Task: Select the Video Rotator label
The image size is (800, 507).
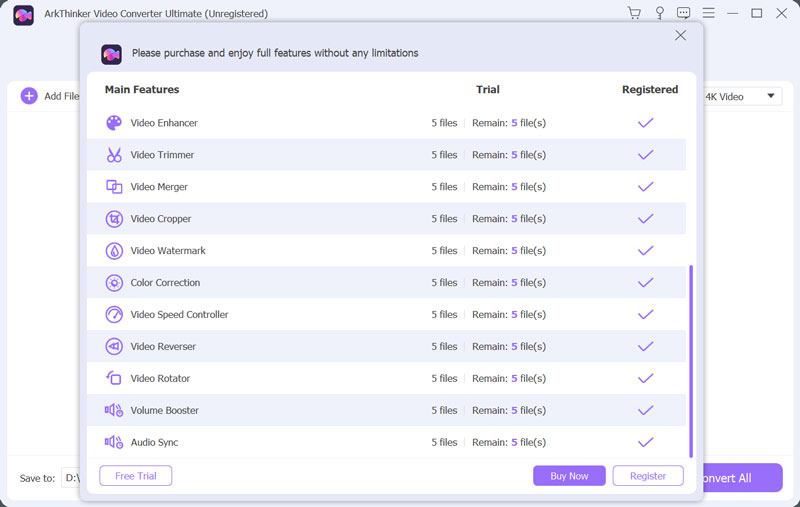Action: point(160,378)
